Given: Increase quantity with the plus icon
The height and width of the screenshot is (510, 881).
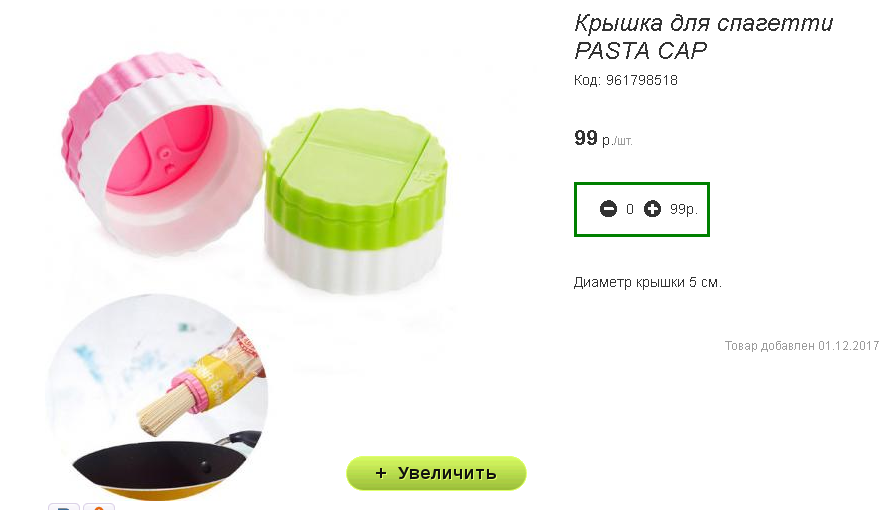Looking at the screenshot, I should pyautogui.click(x=652, y=209).
